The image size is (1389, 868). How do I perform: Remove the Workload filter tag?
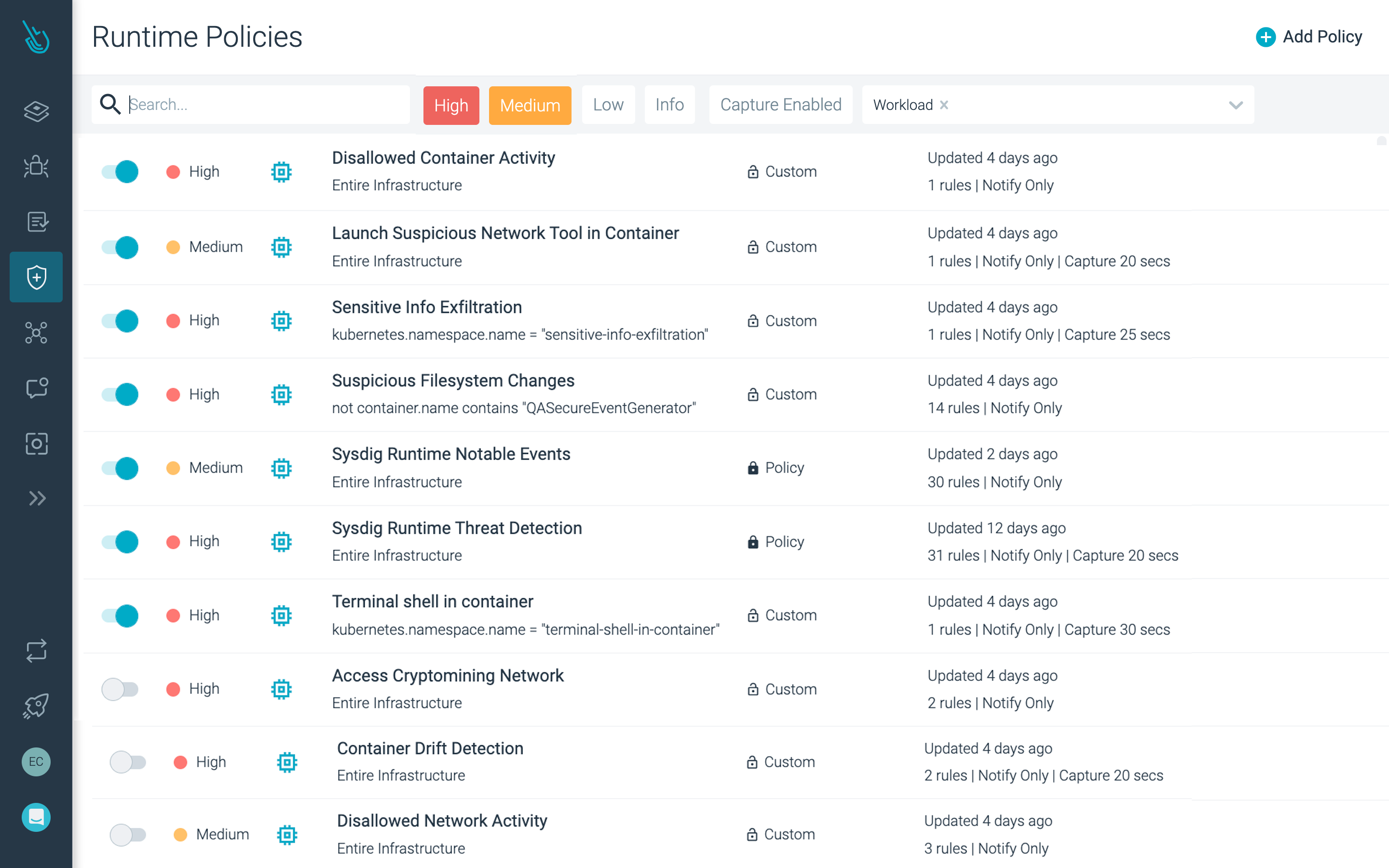click(x=944, y=104)
